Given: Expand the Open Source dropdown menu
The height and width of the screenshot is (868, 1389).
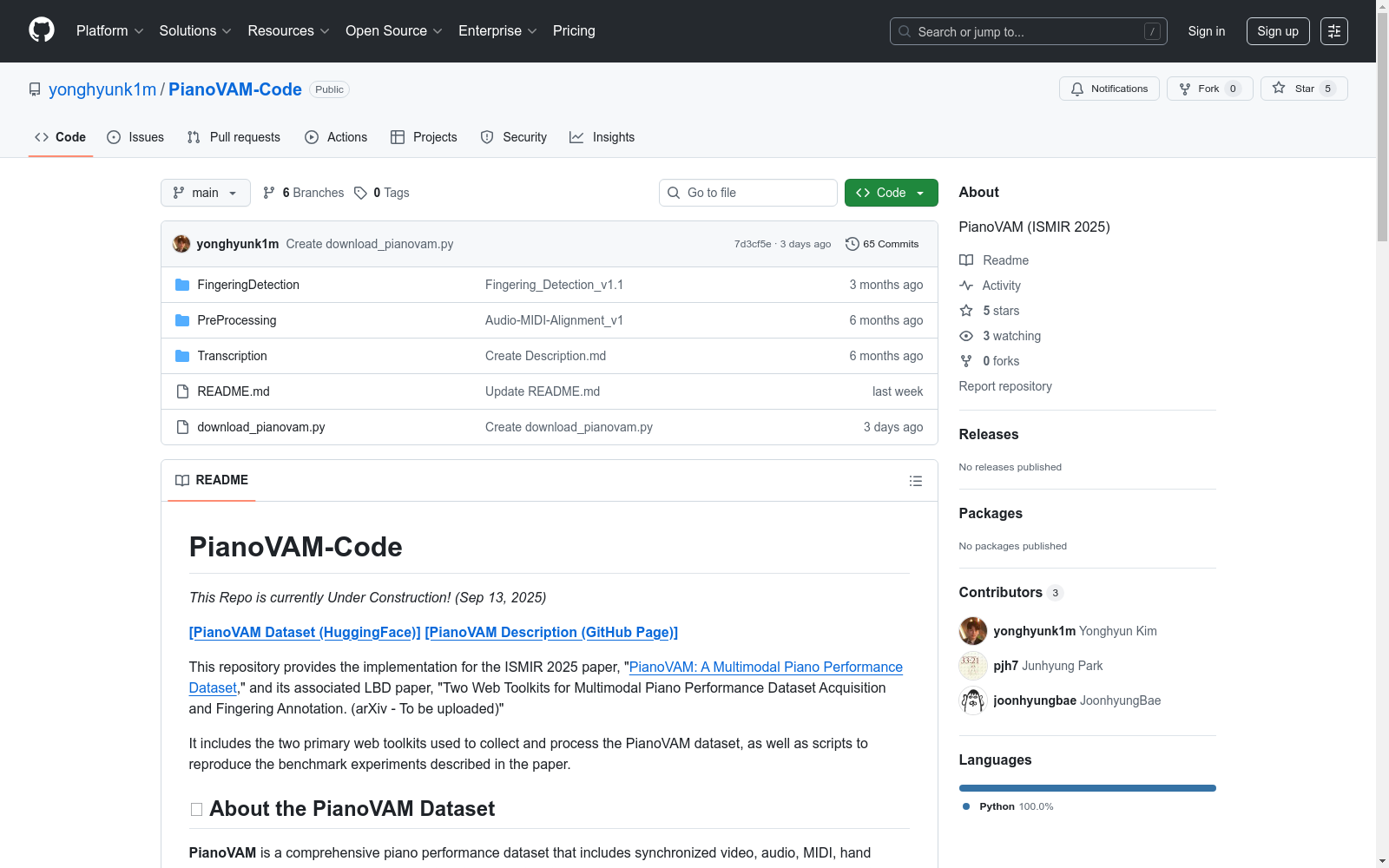Looking at the screenshot, I should (394, 31).
